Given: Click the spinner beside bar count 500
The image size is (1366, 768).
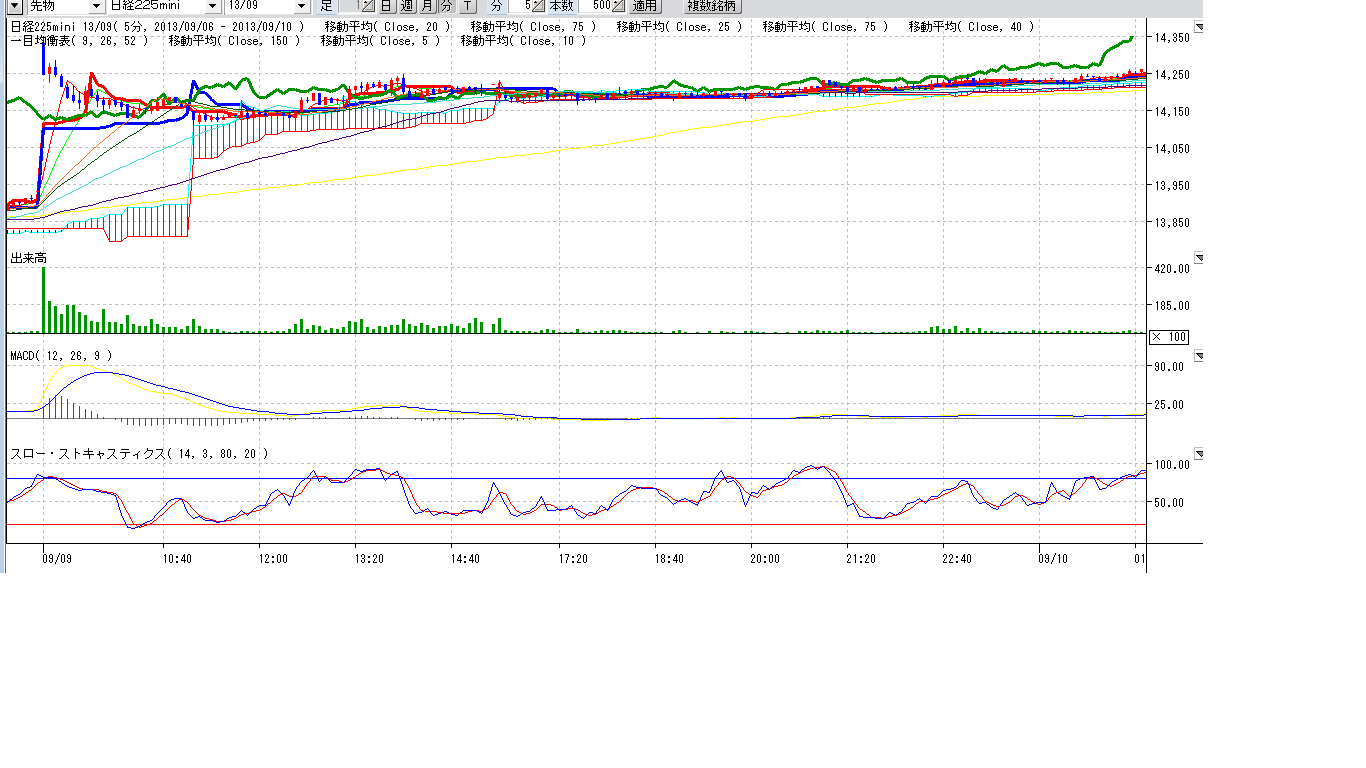Looking at the screenshot, I should click(x=619, y=6).
